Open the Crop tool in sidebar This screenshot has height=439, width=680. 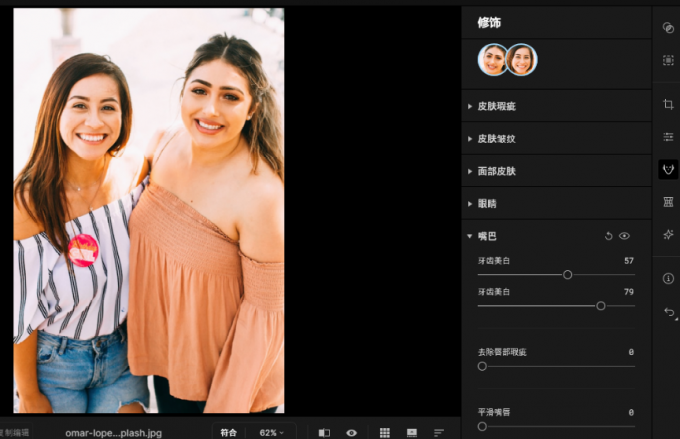(x=668, y=104)
